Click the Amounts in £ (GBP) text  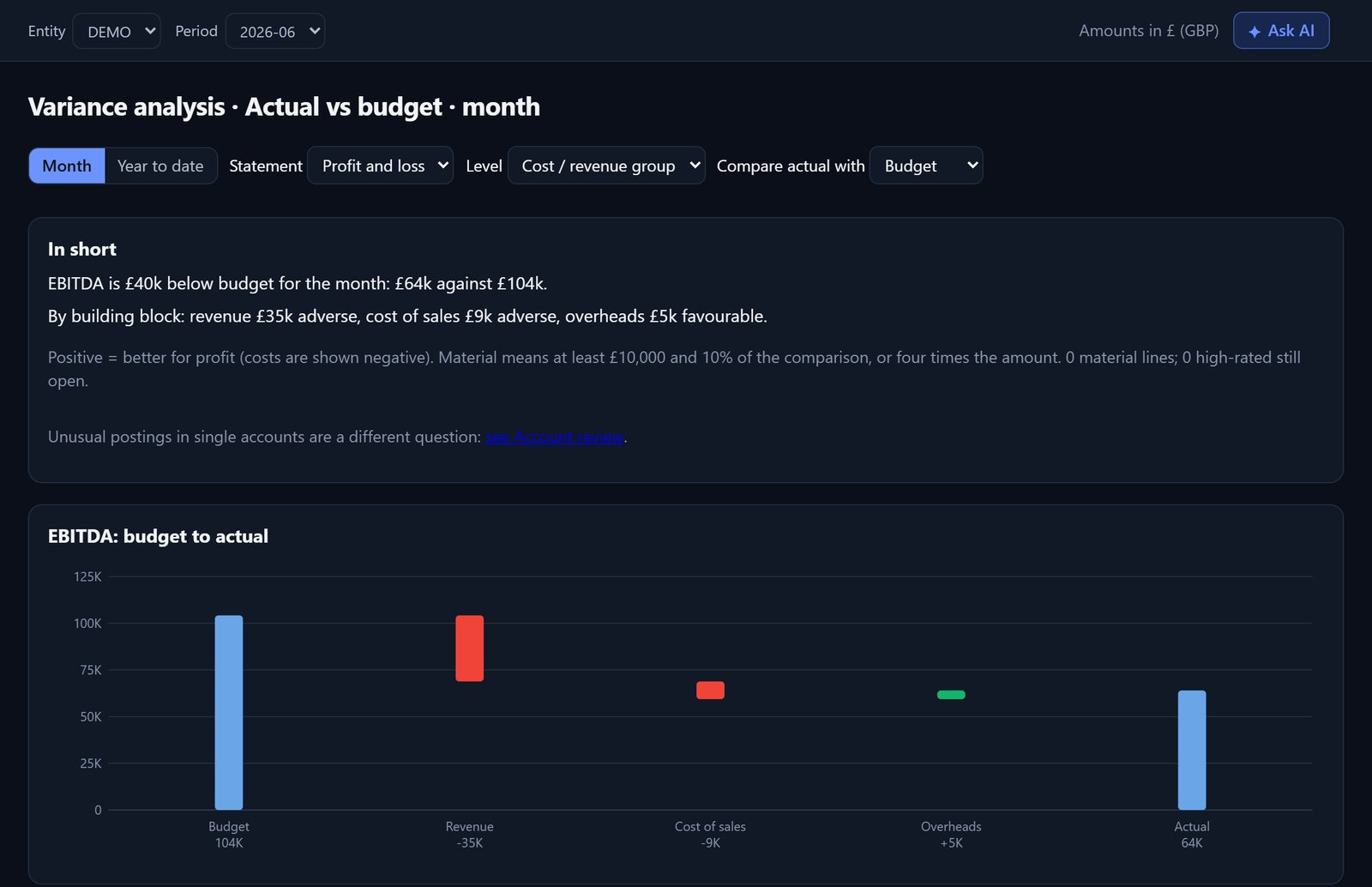(x=1148, y=31)
